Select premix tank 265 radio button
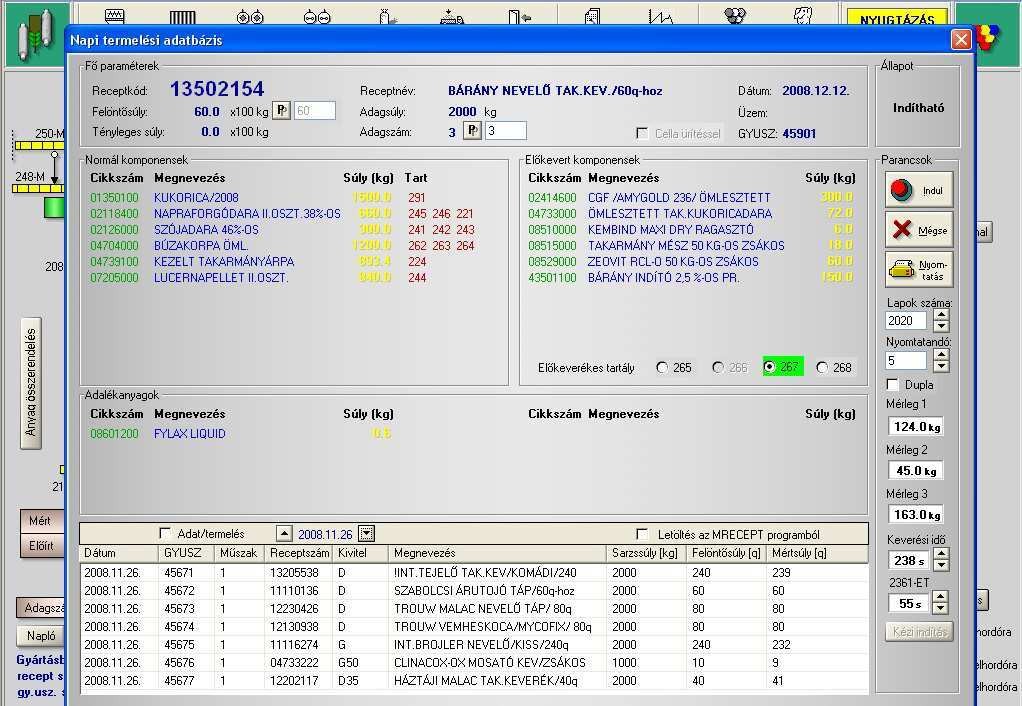This screenshot has height=706, width=1022. pos(662,367)
